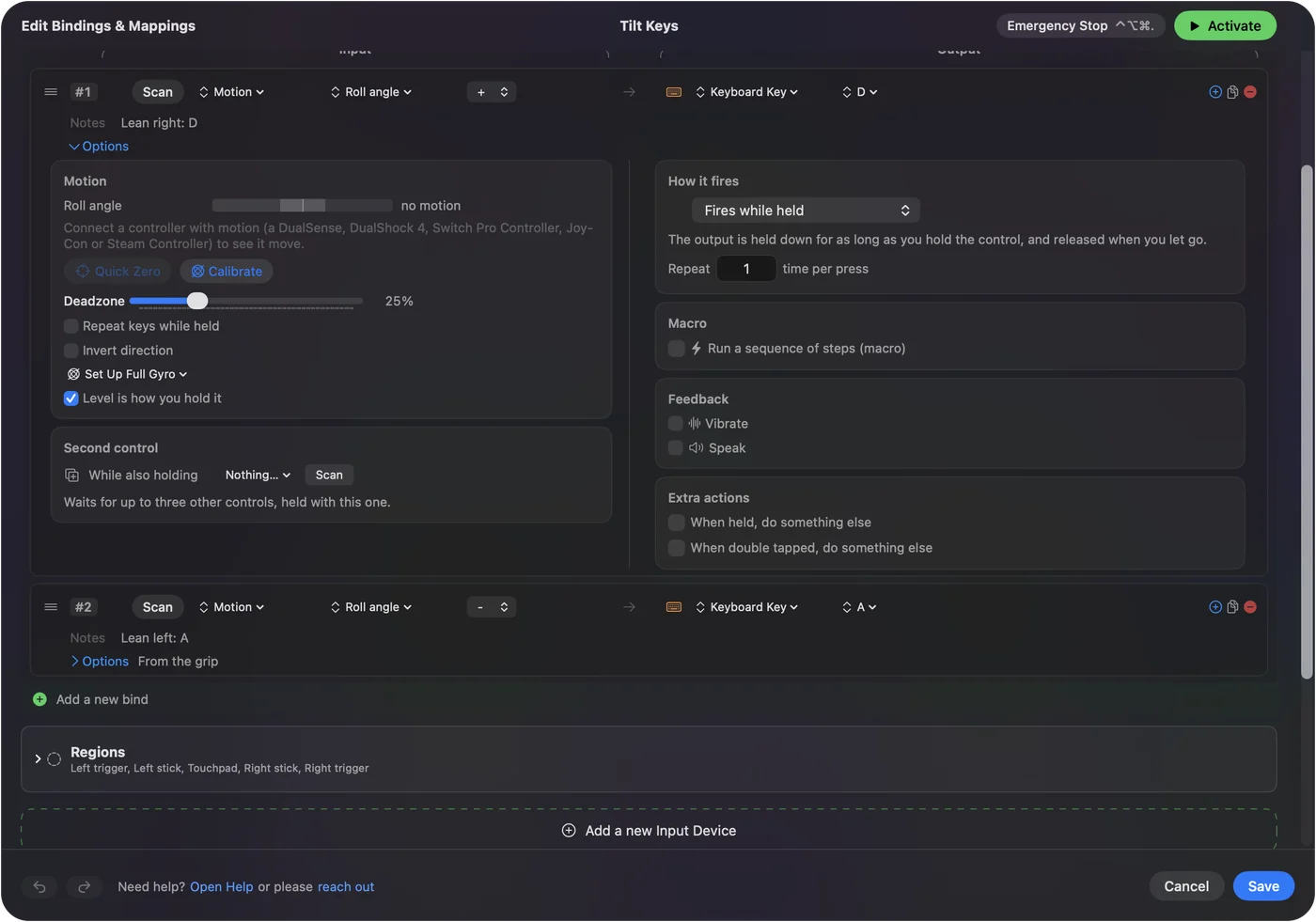This screenshot has height=922, width=1316.
Task: Check When double tapped, do something else
Action: 676,548
